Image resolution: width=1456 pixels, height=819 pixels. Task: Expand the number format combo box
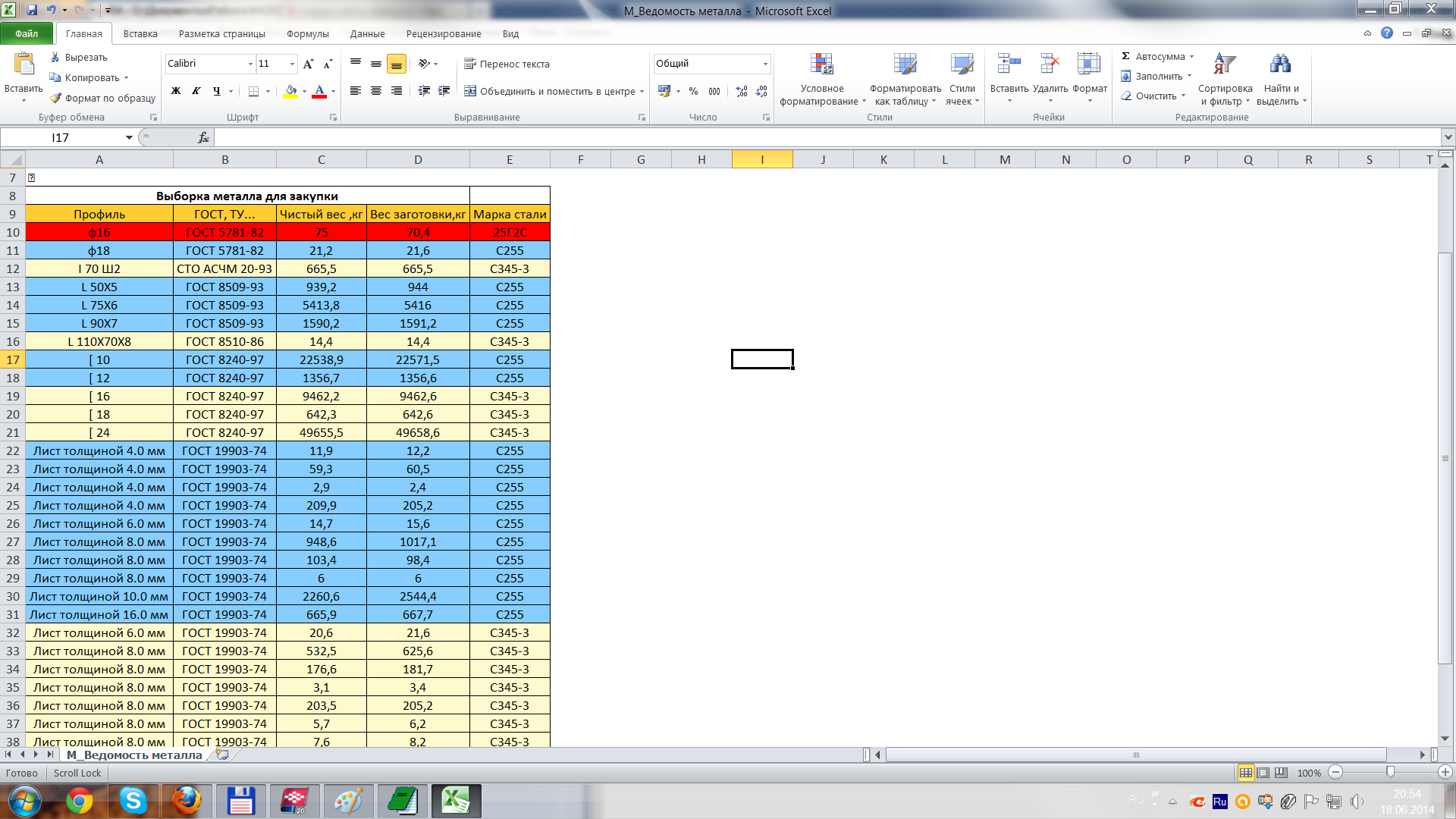tap(765, 64)
